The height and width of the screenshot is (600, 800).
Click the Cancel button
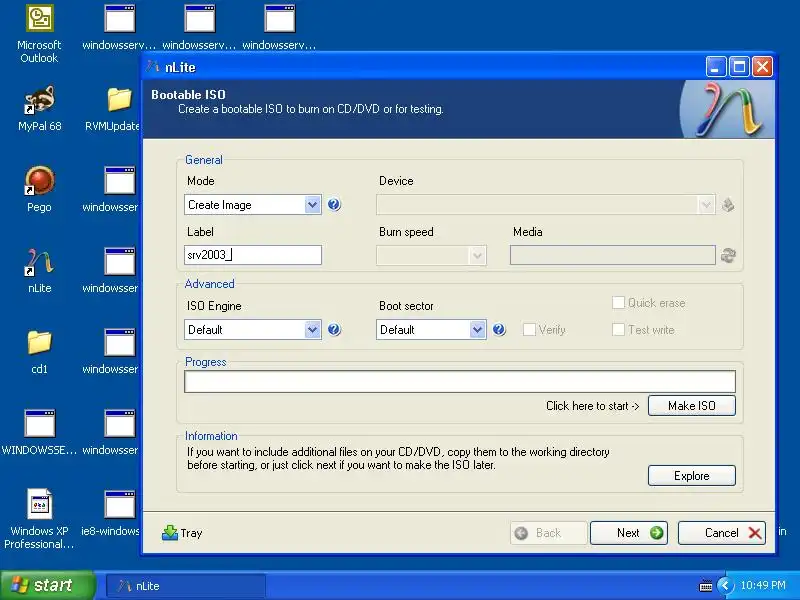(722, 533)
